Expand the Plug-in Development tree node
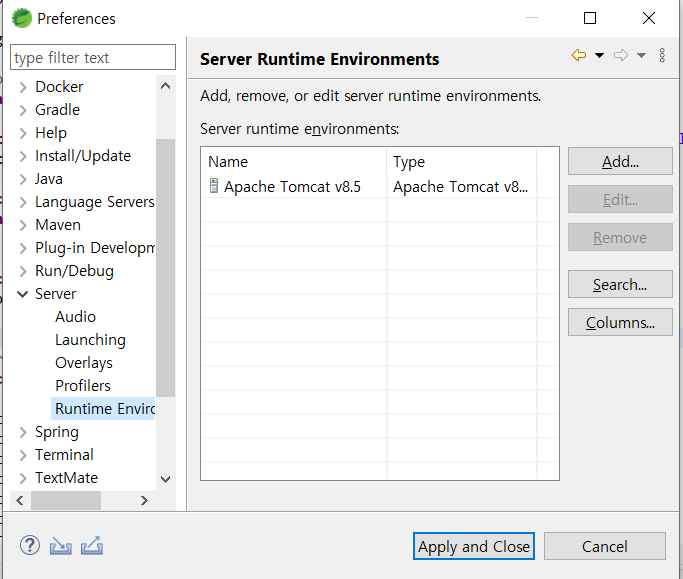 coord(23,248)
